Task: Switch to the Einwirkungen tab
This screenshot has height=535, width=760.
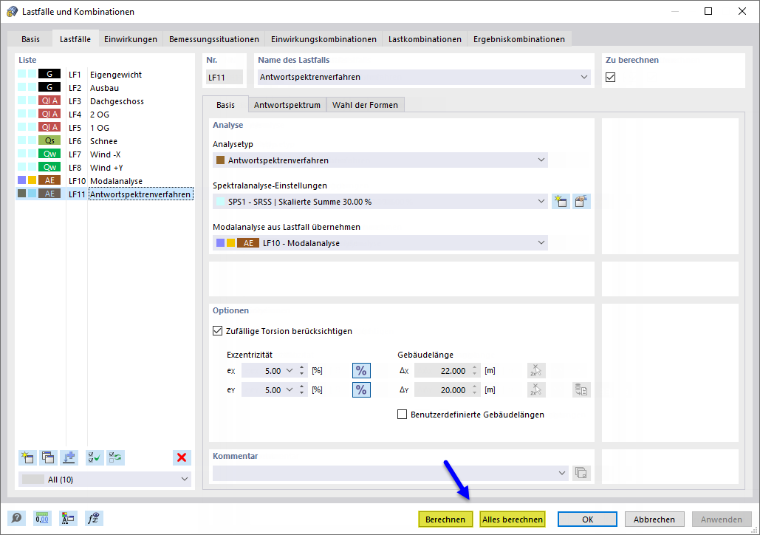Action: pyautogui.click(x=130, y=39)
